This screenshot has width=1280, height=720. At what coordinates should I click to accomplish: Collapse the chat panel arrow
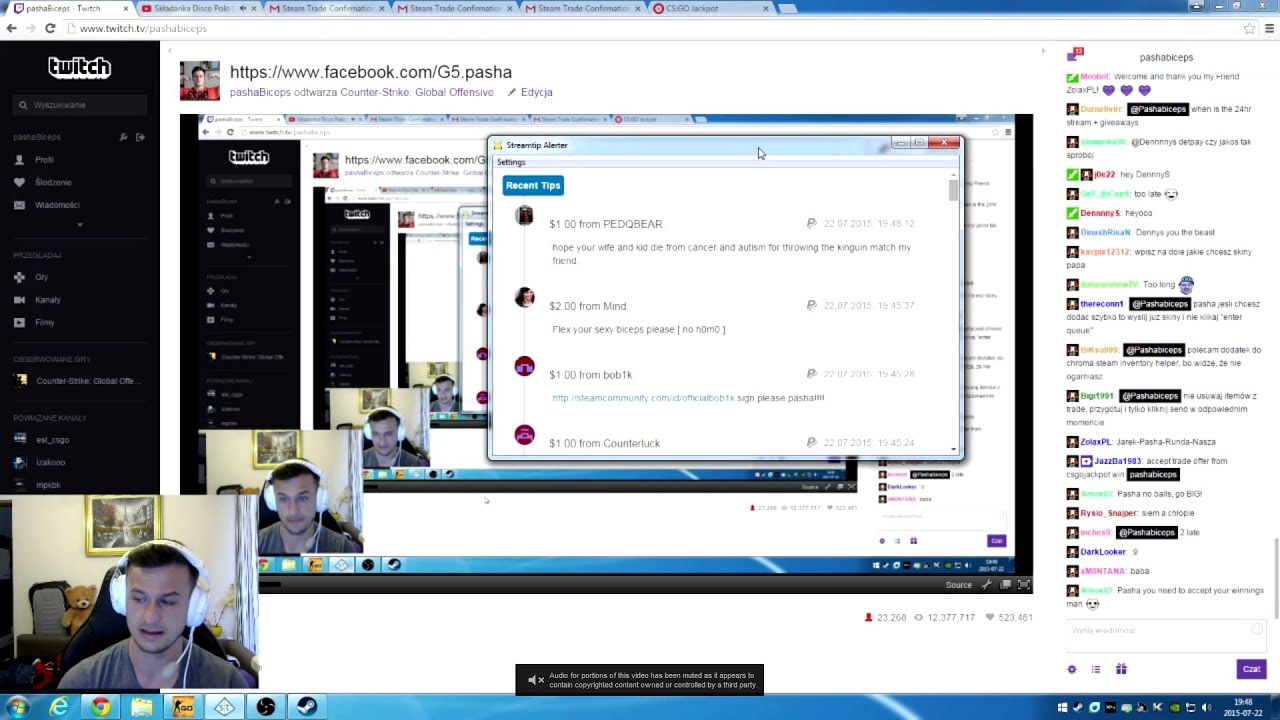pyautogui.click(x=1043, y=50)
